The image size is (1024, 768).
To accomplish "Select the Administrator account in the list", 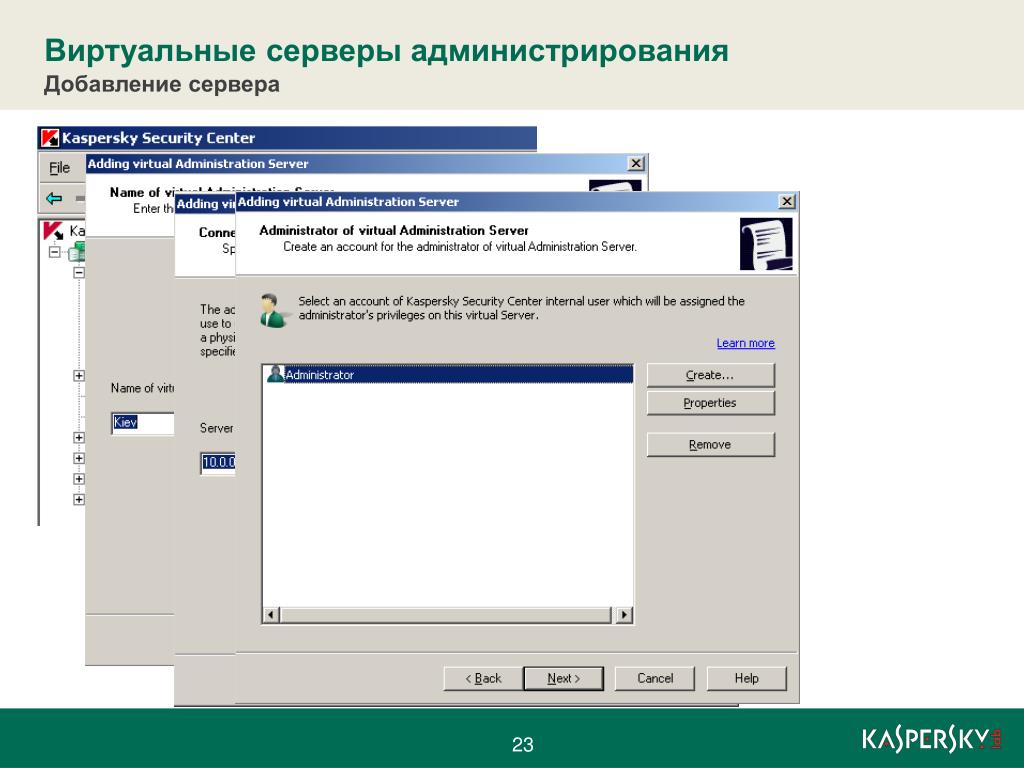I will (449, 374).
